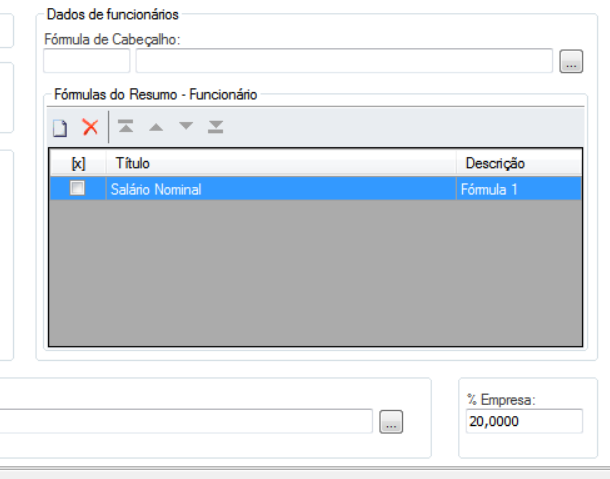Screen dimensions: 610x479
Task: Move selected formula down one row
Action: pos(186,126)
